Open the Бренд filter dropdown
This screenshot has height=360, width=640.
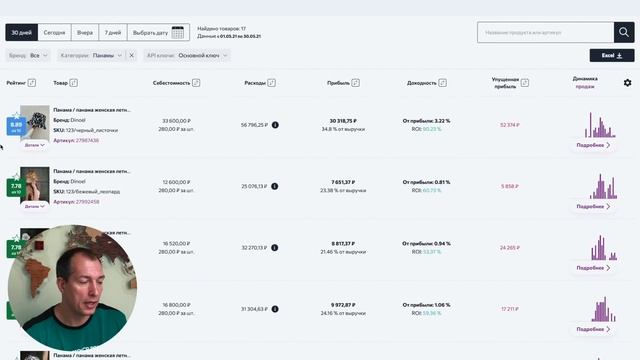click(x=28, y=56)
